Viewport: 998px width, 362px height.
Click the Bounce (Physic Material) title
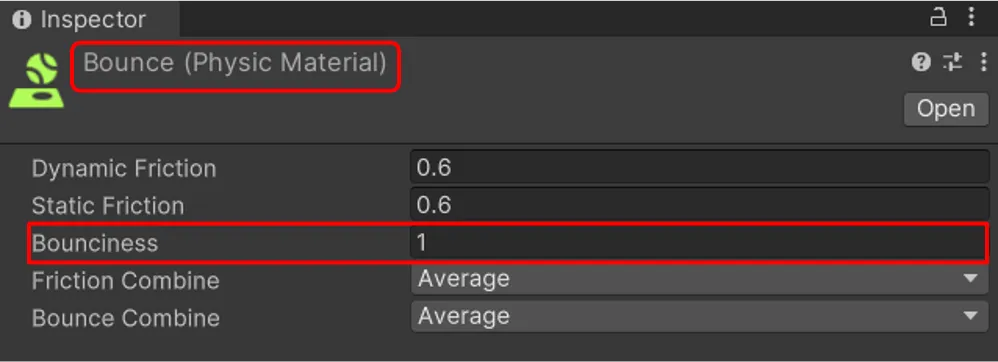[235, 62]
